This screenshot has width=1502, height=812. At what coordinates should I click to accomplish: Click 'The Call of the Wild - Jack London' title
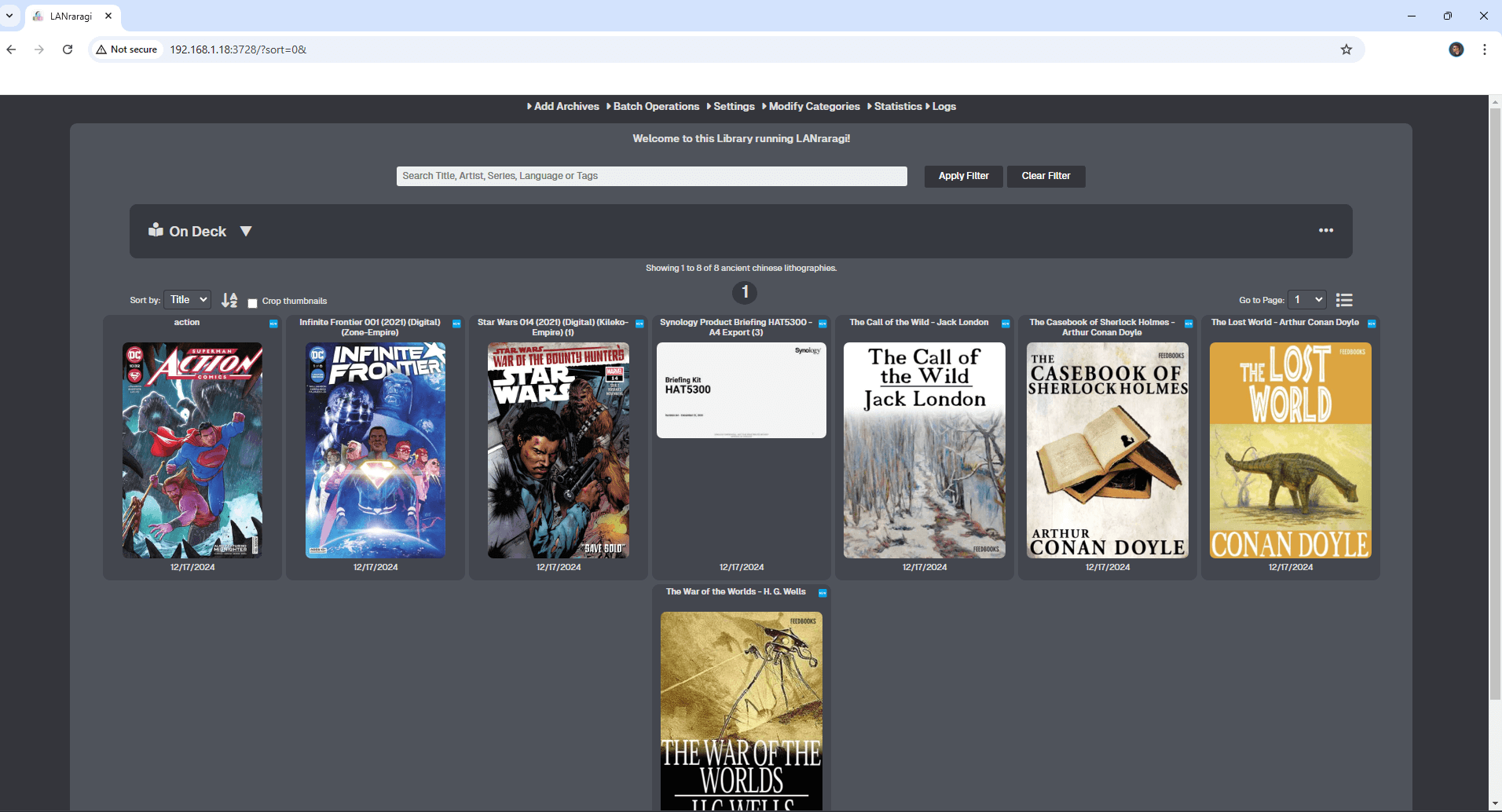click(919, 322)
